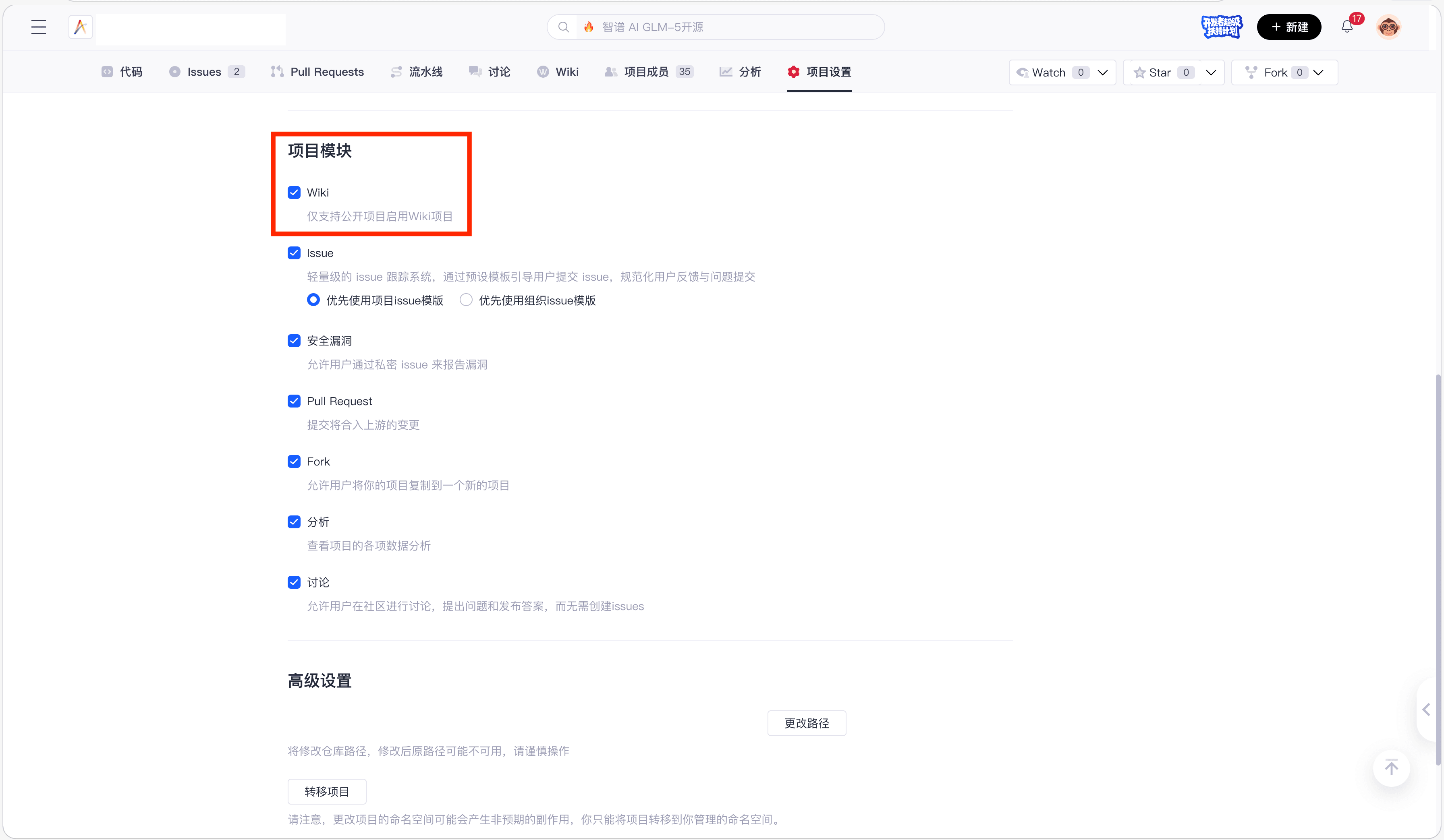Open the 讨论 discussions section

tap(489, 72)
